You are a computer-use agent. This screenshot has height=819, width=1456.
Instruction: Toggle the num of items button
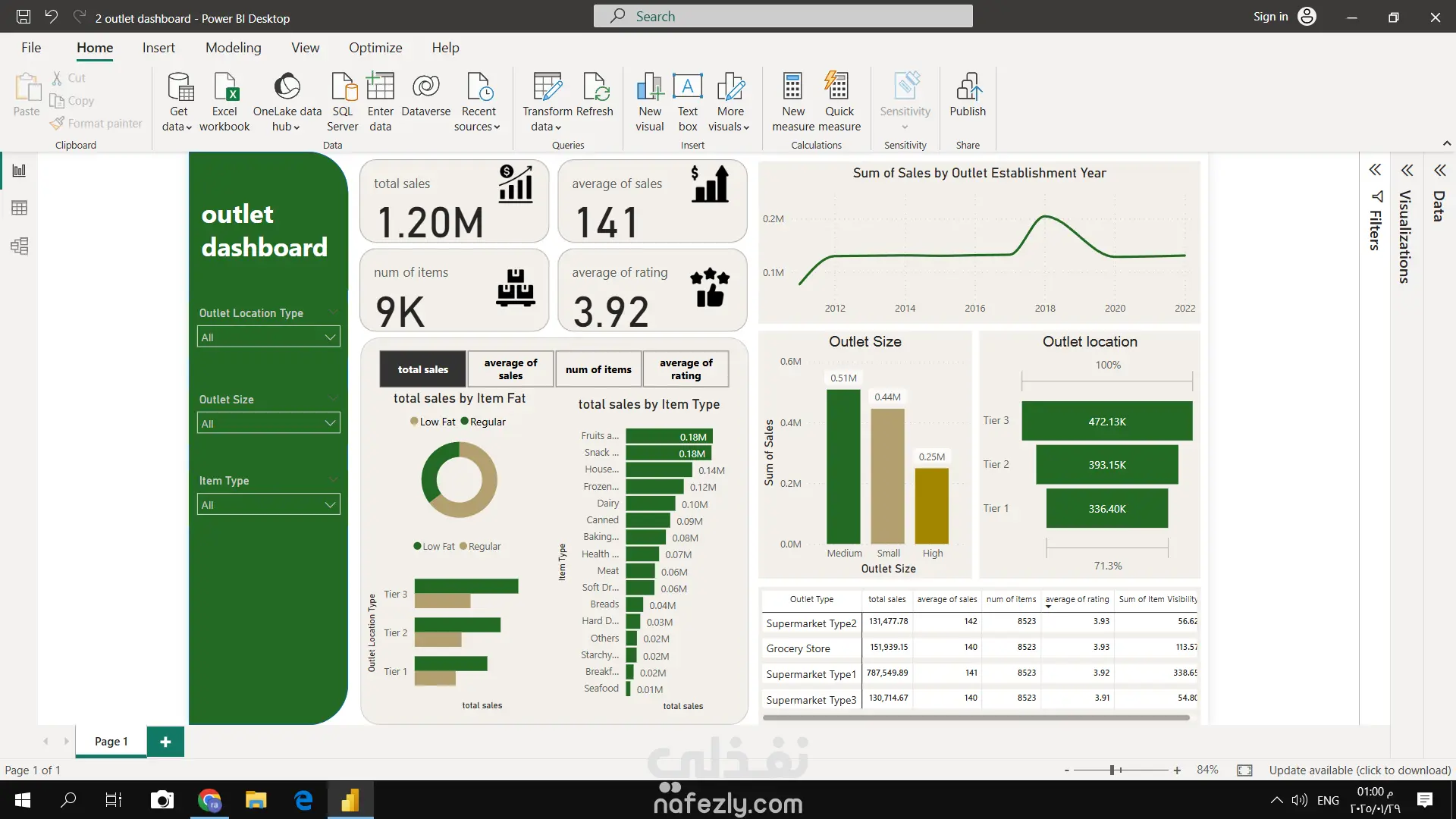pyautogui.click(x=598, y=369)
